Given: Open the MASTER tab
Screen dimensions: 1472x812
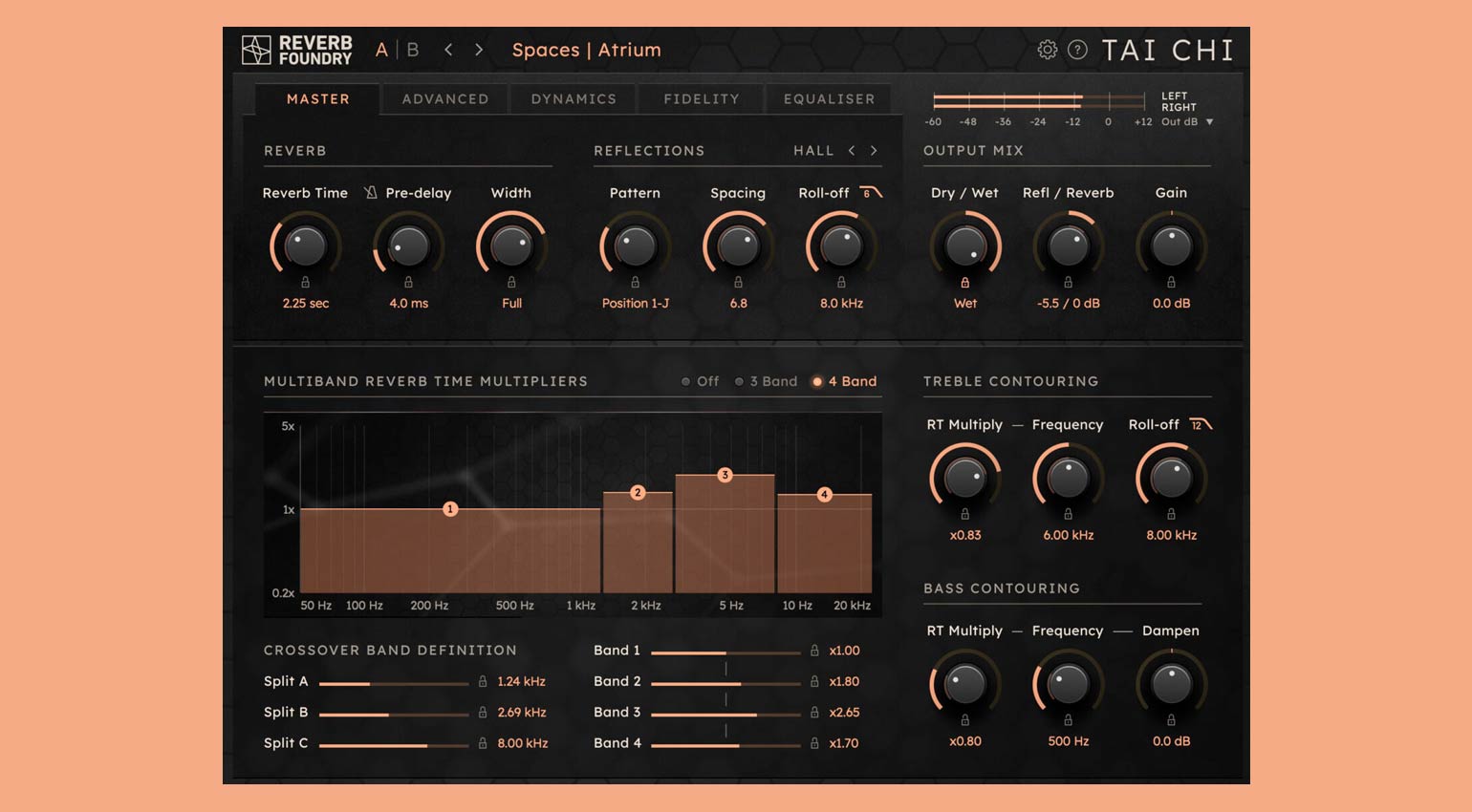Looking at the screenshot, I should point(318,99).
